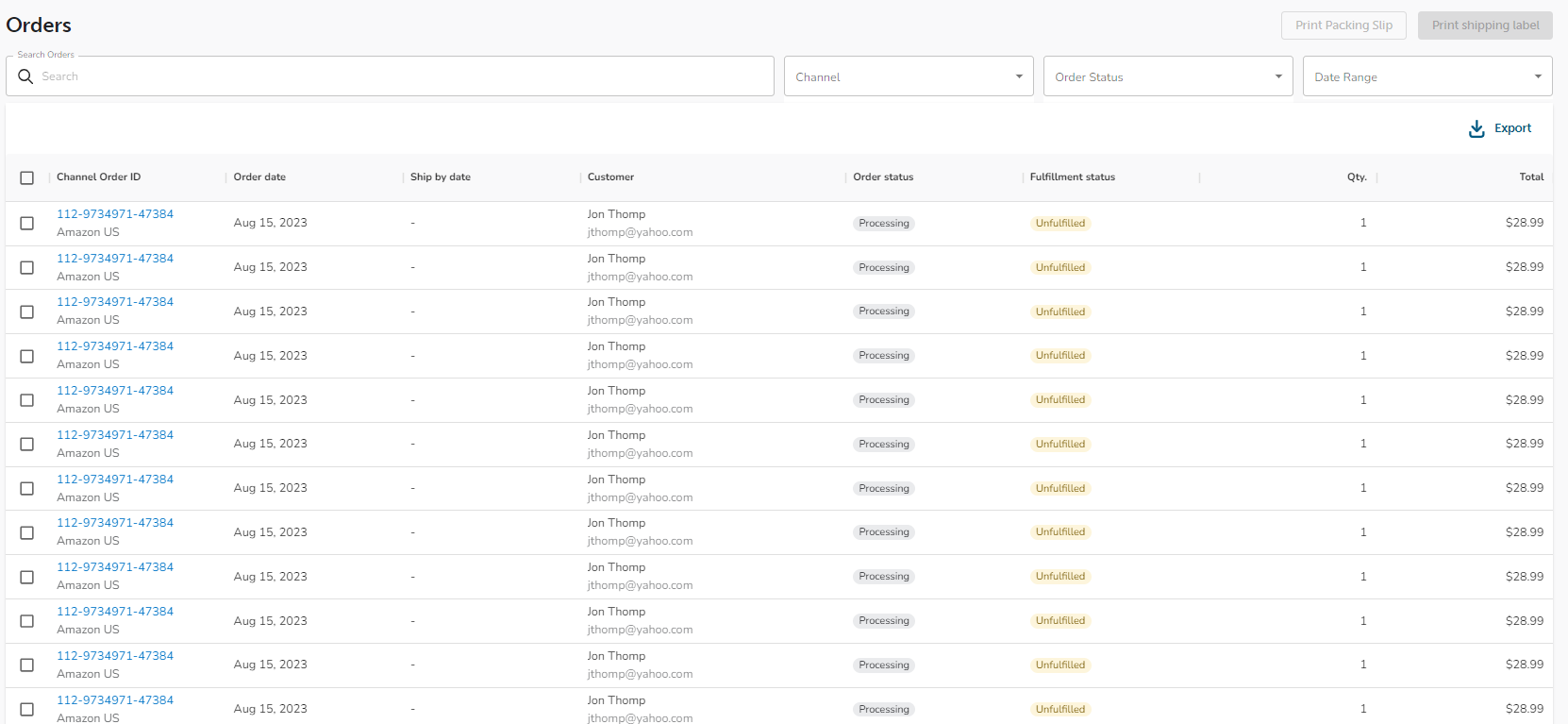Open the Date Range filter dropdown
1568x724 pixels.
(1427, 76)
